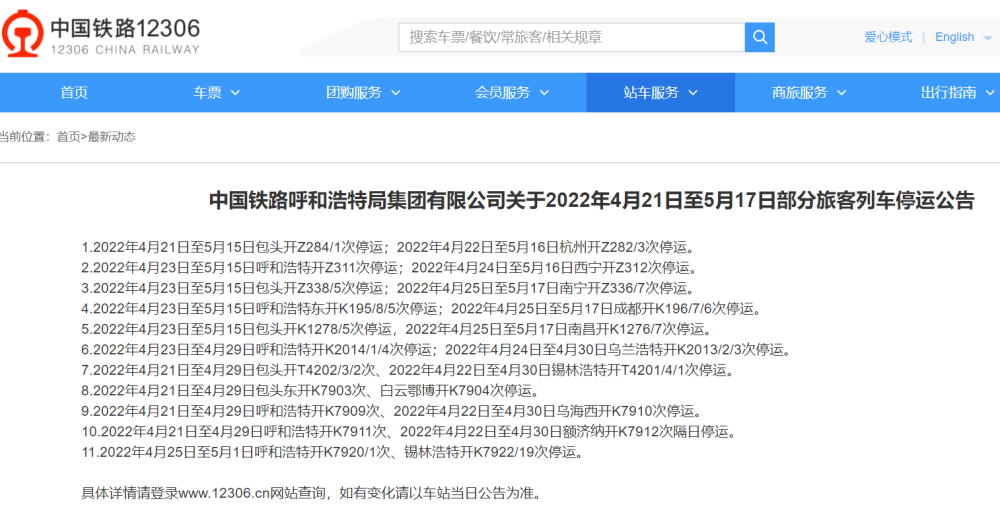Switch site language to English

click(x=954, y=37)
